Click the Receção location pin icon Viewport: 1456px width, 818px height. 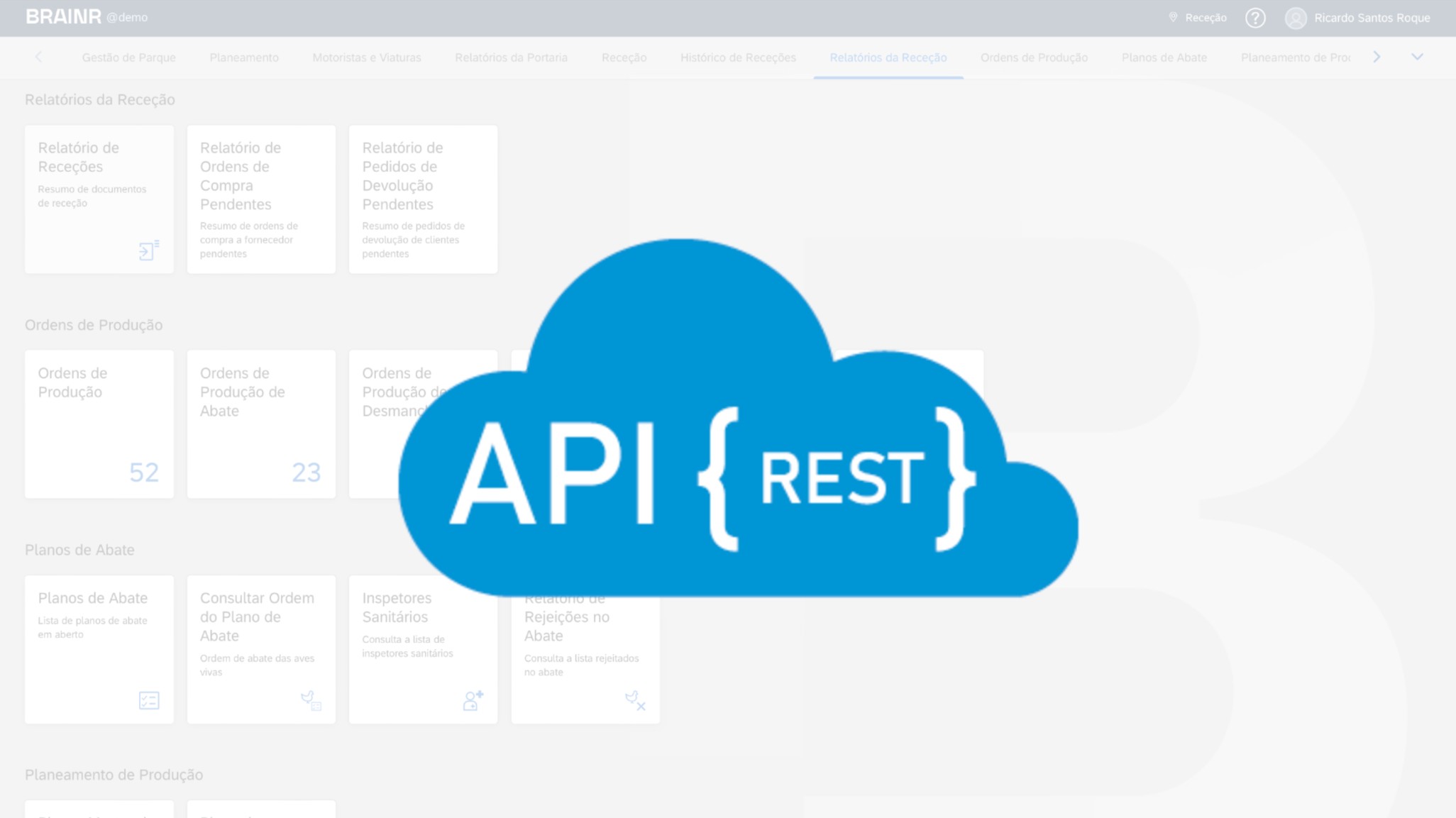coord(1173,17)
